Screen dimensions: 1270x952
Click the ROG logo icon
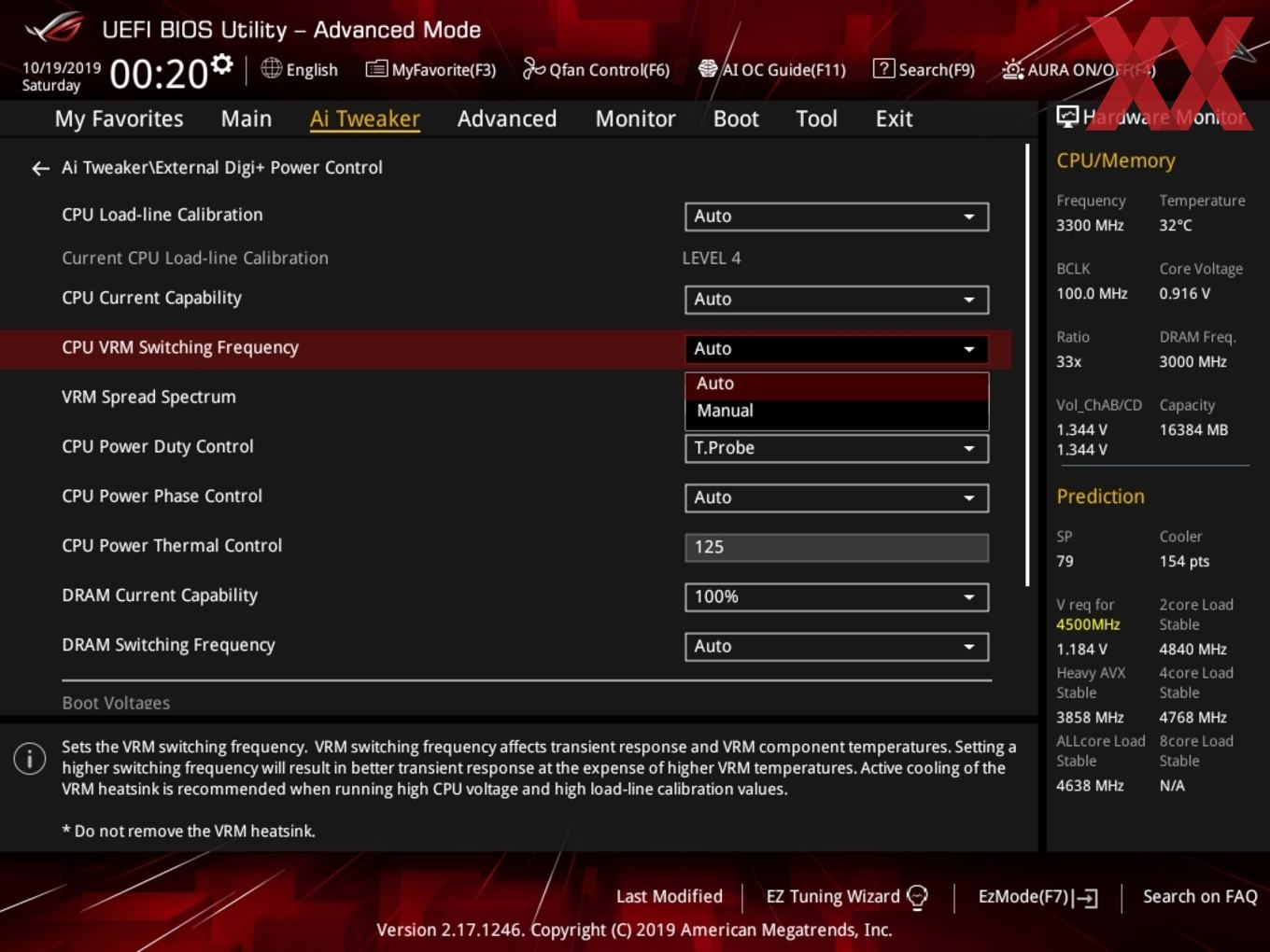pos(54,28)
